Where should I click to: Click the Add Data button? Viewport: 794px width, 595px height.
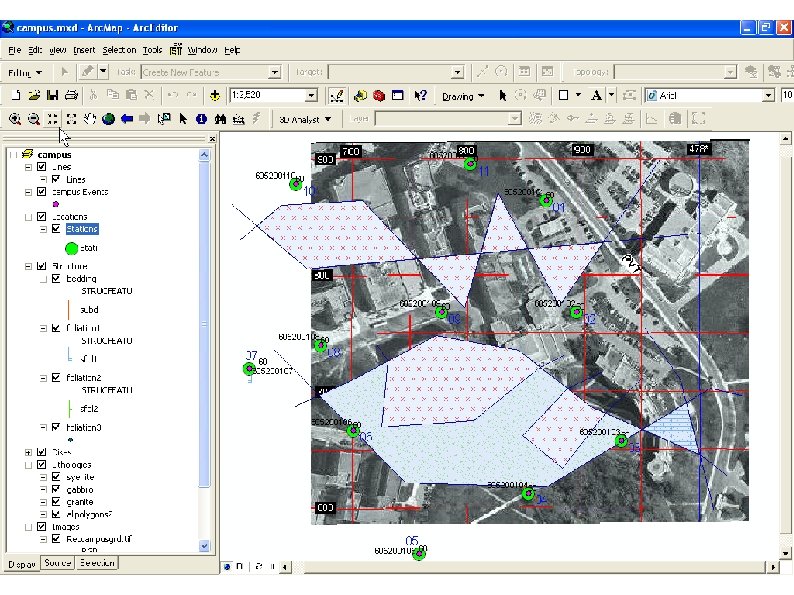click(215, 96)
